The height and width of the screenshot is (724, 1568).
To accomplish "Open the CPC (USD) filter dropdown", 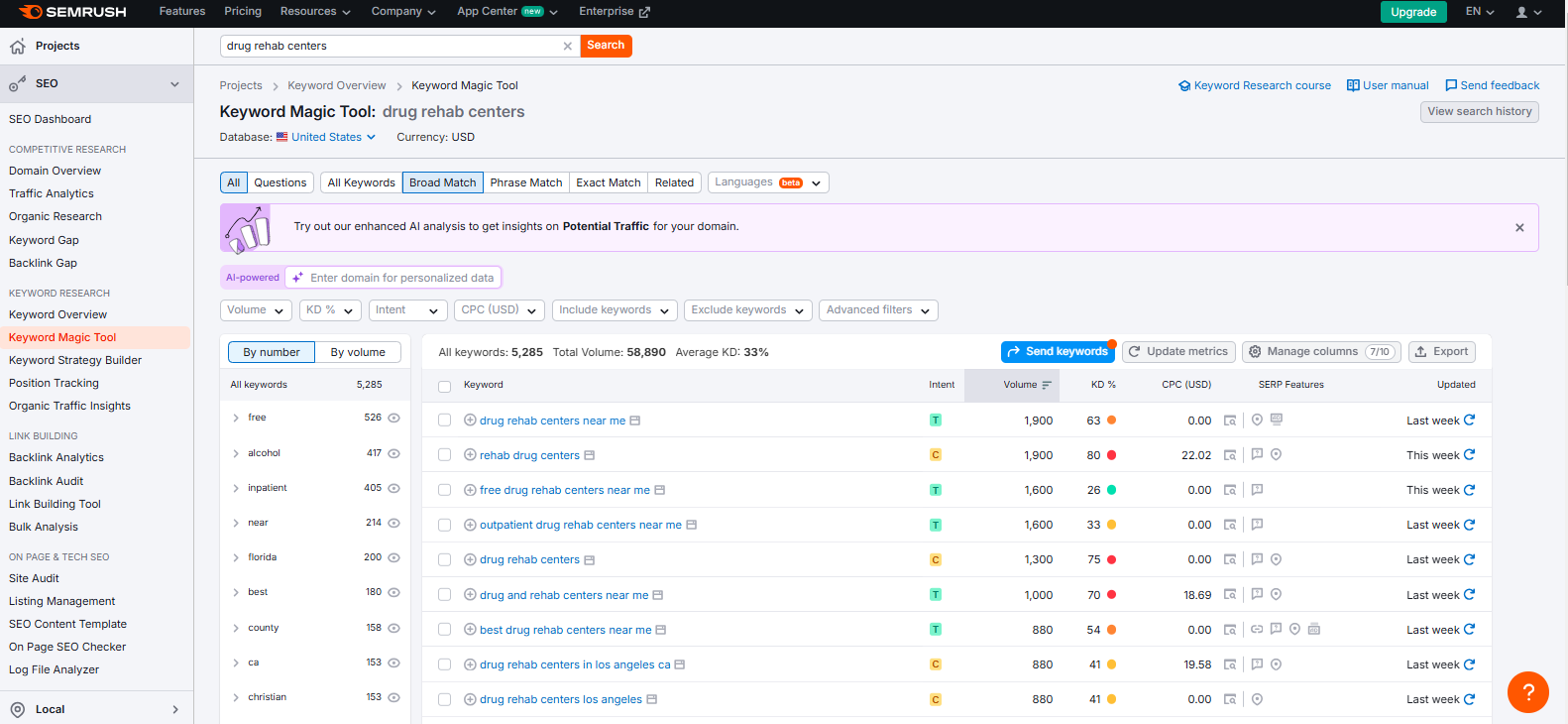I will point(500,310).
